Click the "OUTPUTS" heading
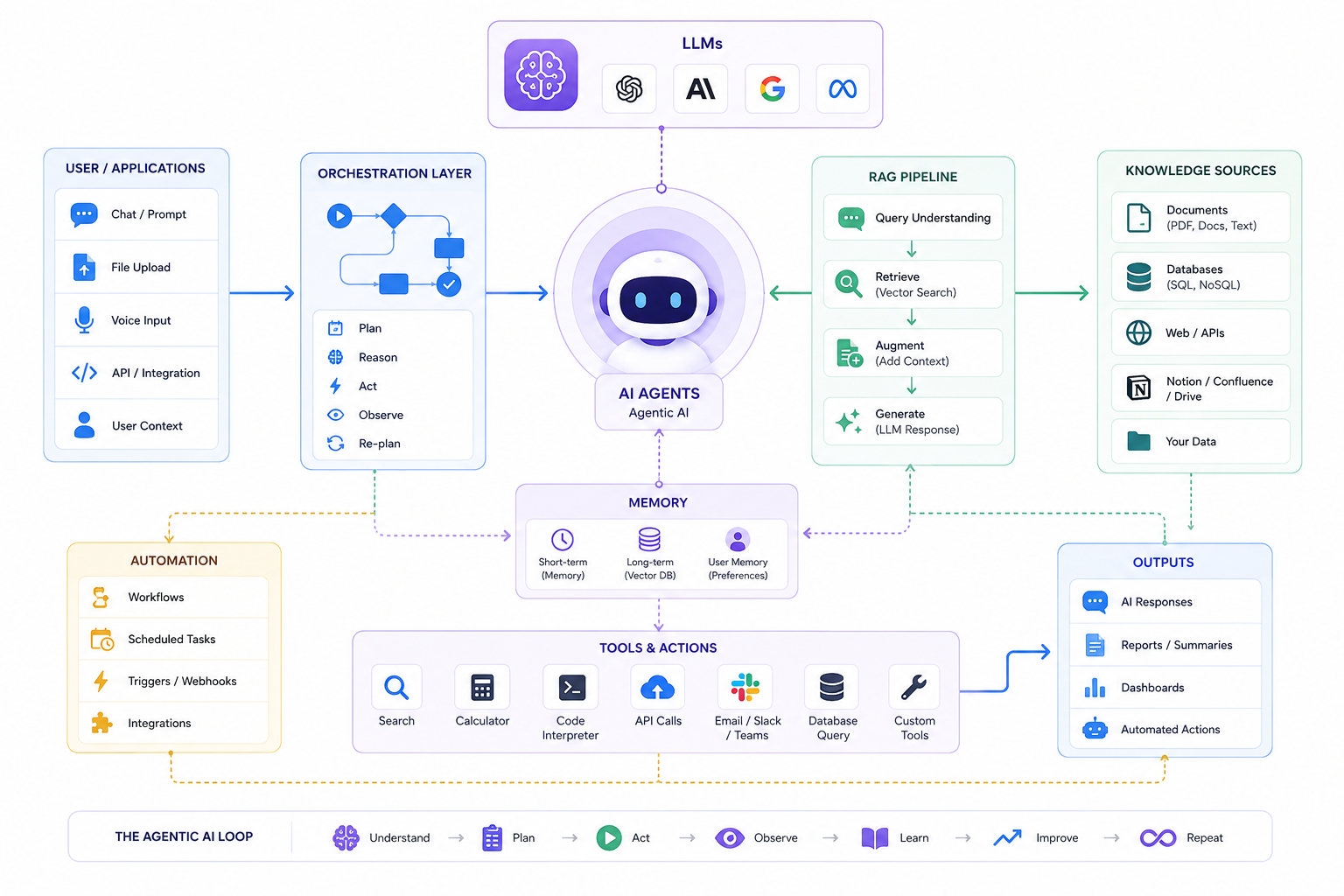1344x896 pixels. [x=1163, y=563]
